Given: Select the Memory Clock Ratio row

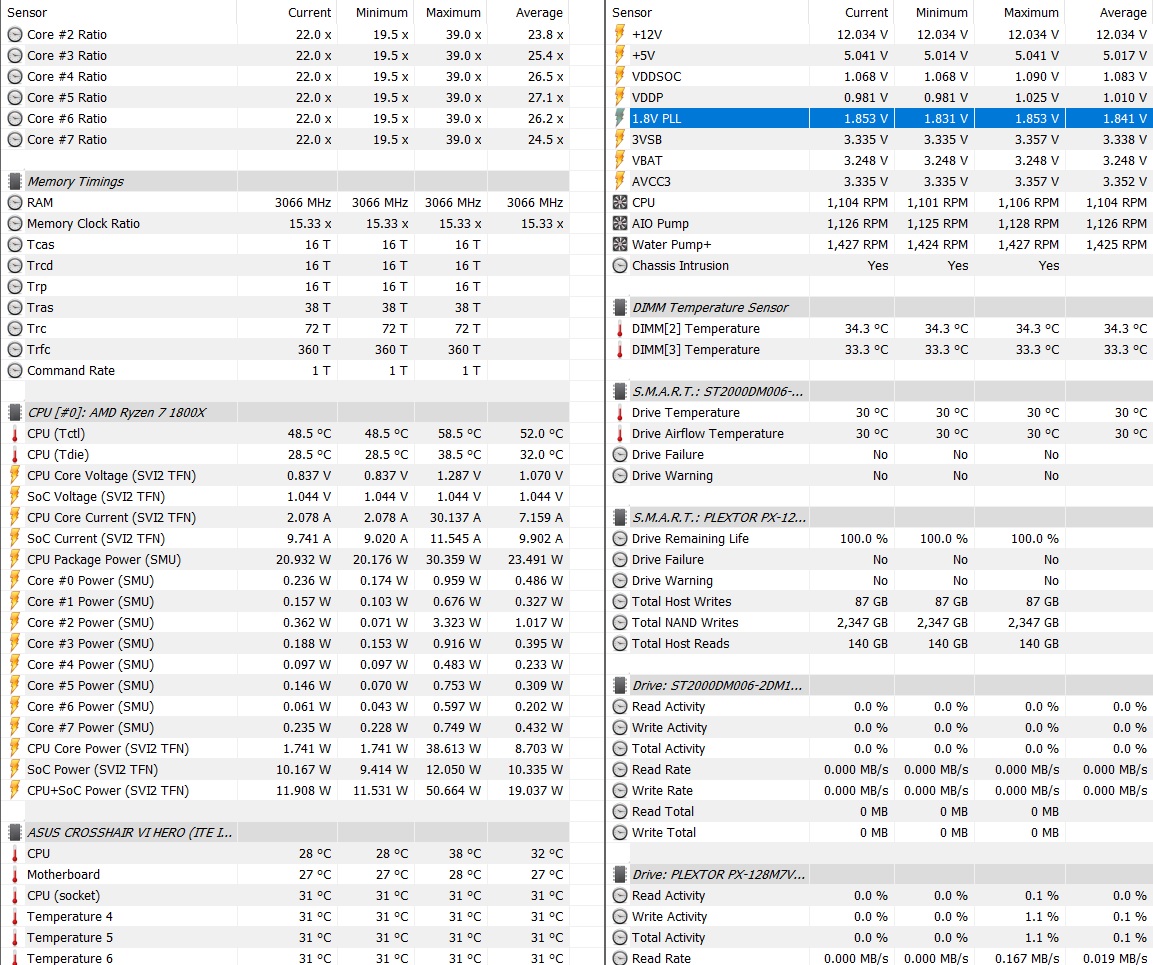Looking at the screenshot, I should click(285, 224).
